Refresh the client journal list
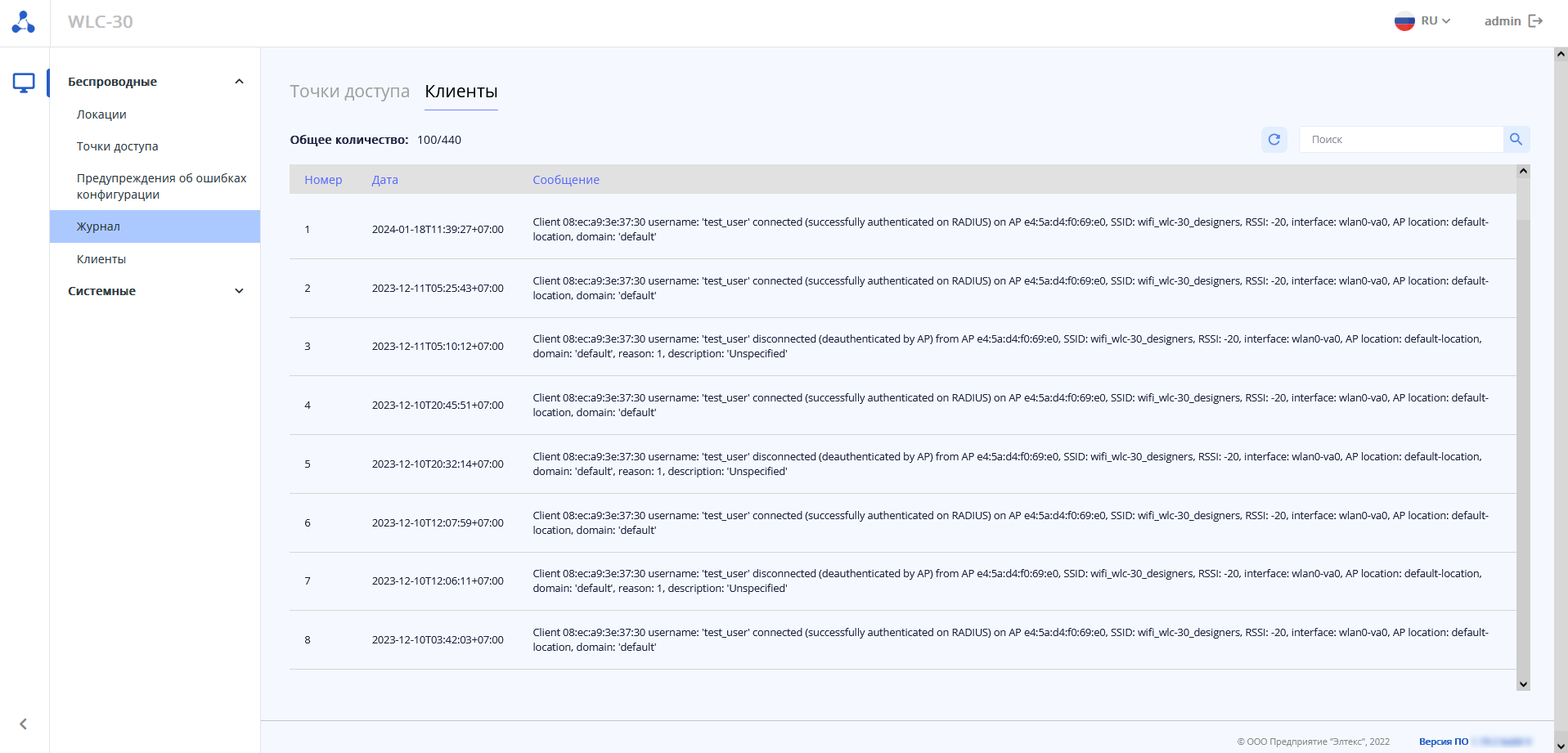The height and width of the screenshot is (753, 1568). pyautogui.click(x=1274, y=140)
